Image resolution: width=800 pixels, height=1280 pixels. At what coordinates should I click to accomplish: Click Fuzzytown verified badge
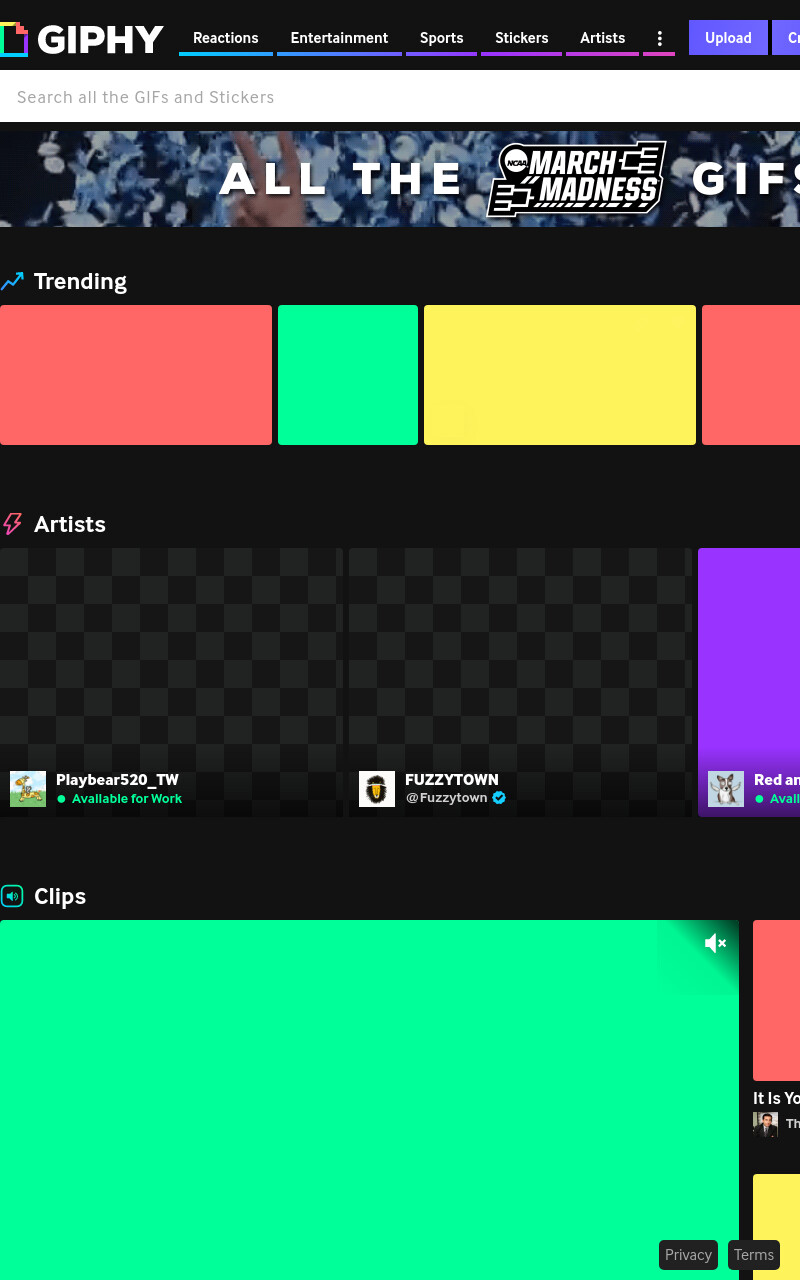[x=499, y=798]
